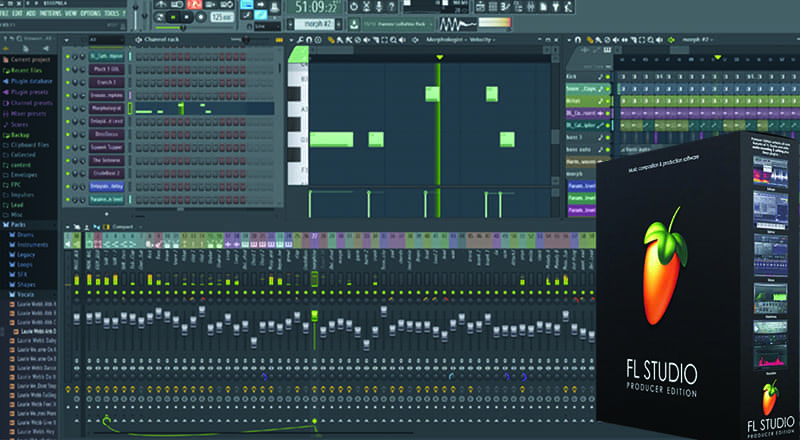Click the question mark help icon
Viewport: 800px width, 440px height.
coord(391,7)
